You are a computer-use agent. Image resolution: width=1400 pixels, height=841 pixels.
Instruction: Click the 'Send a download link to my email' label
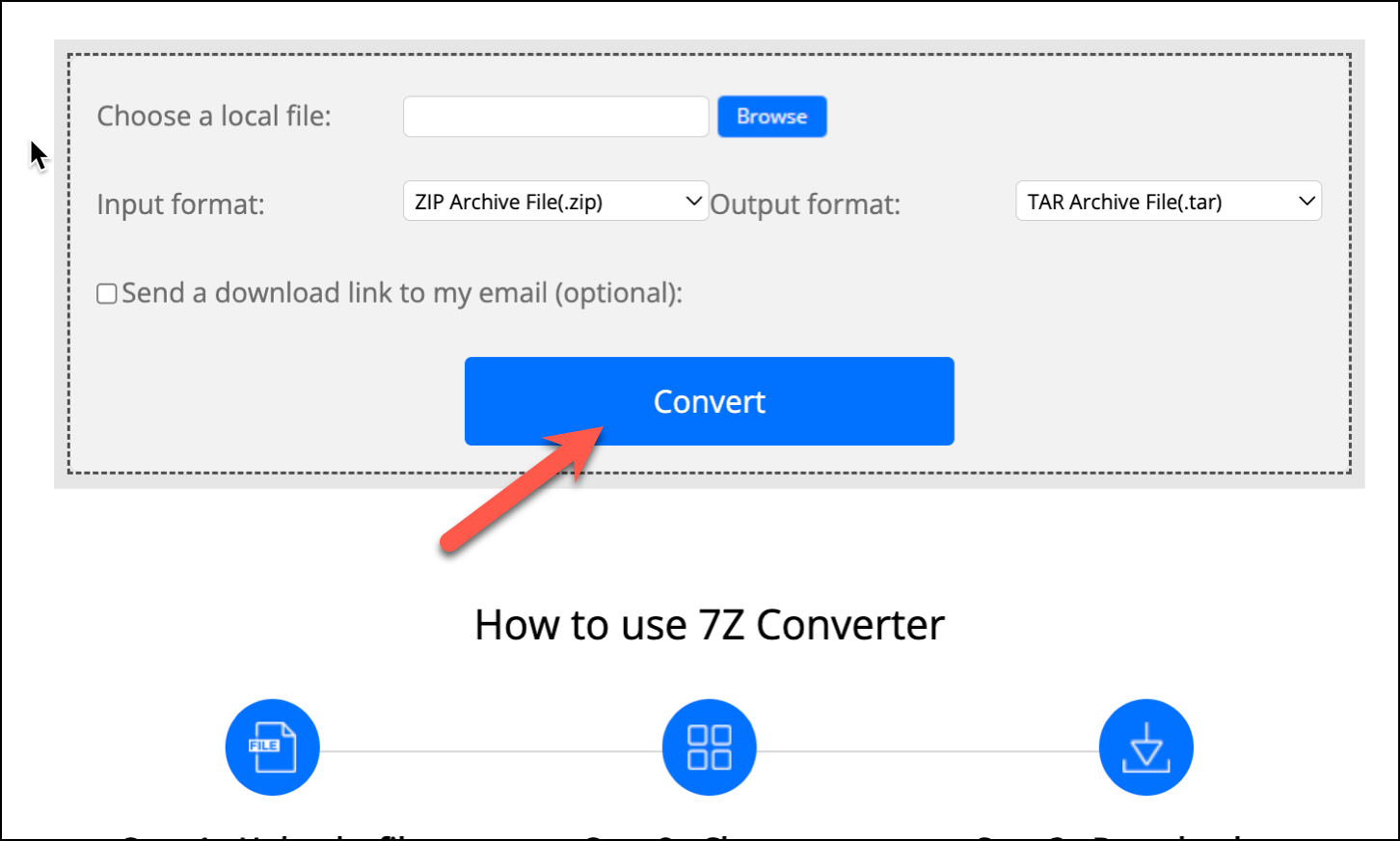(x=402, y=293)
